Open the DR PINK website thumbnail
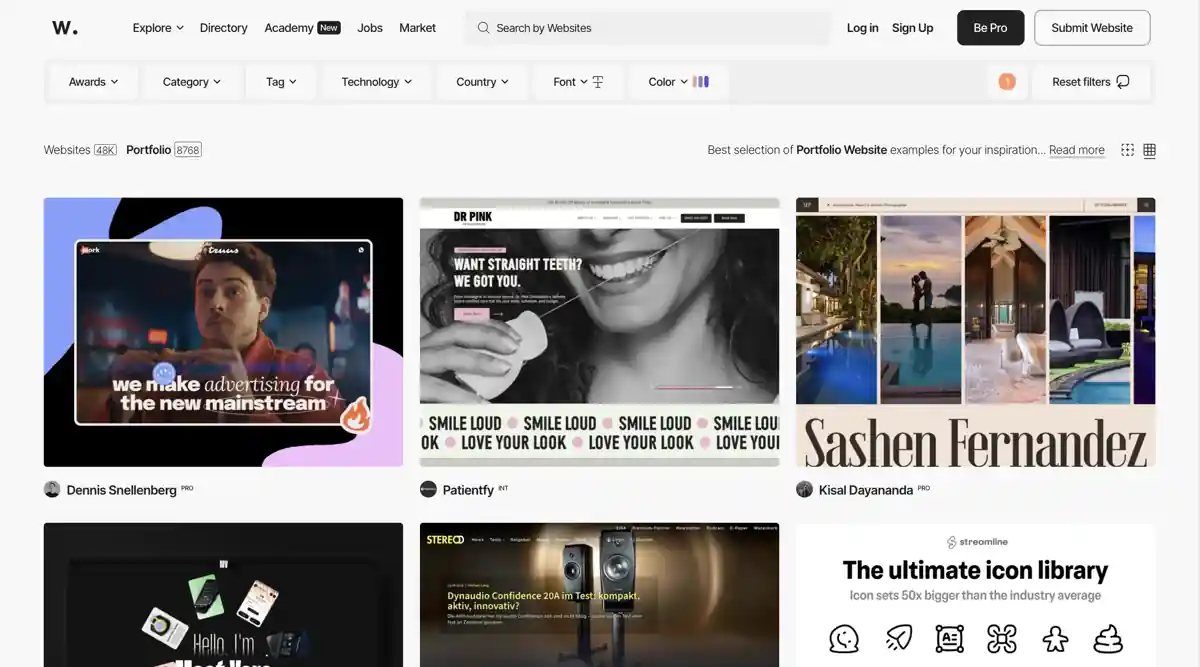 tap(599, 332)
